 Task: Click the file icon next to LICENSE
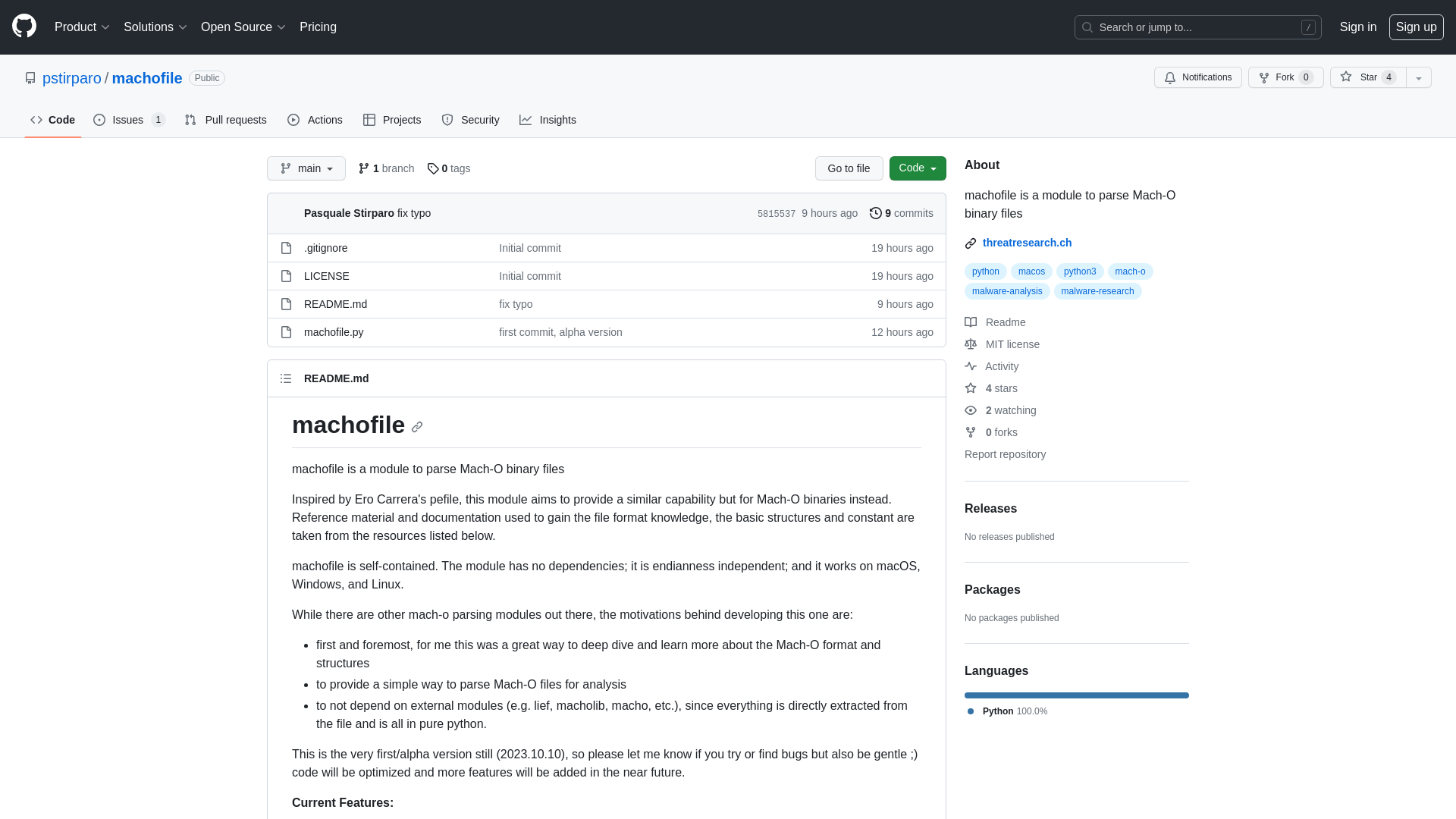(286, 276)
